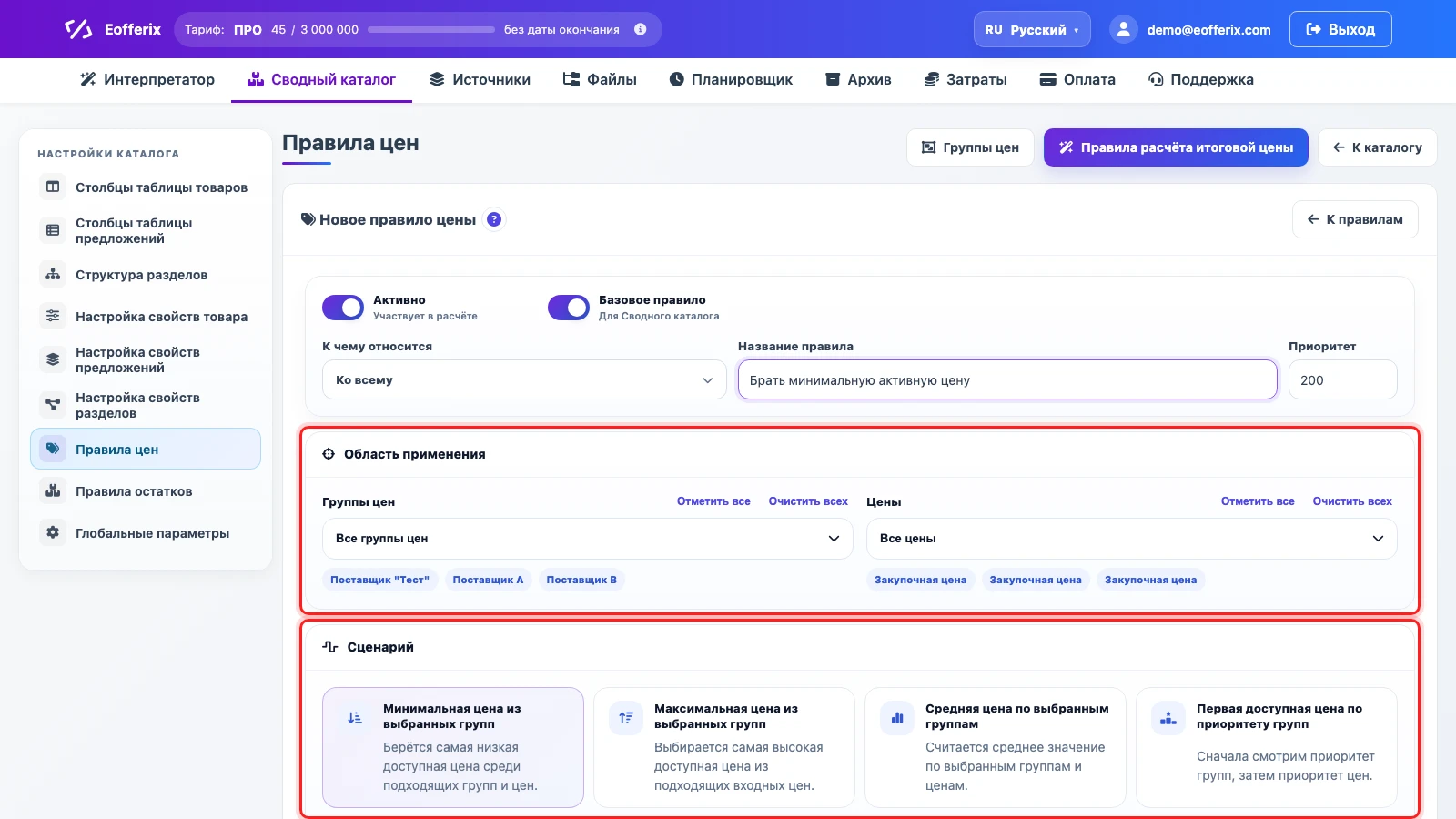
Task: Open the Архив tab
Action: [858, 79]
